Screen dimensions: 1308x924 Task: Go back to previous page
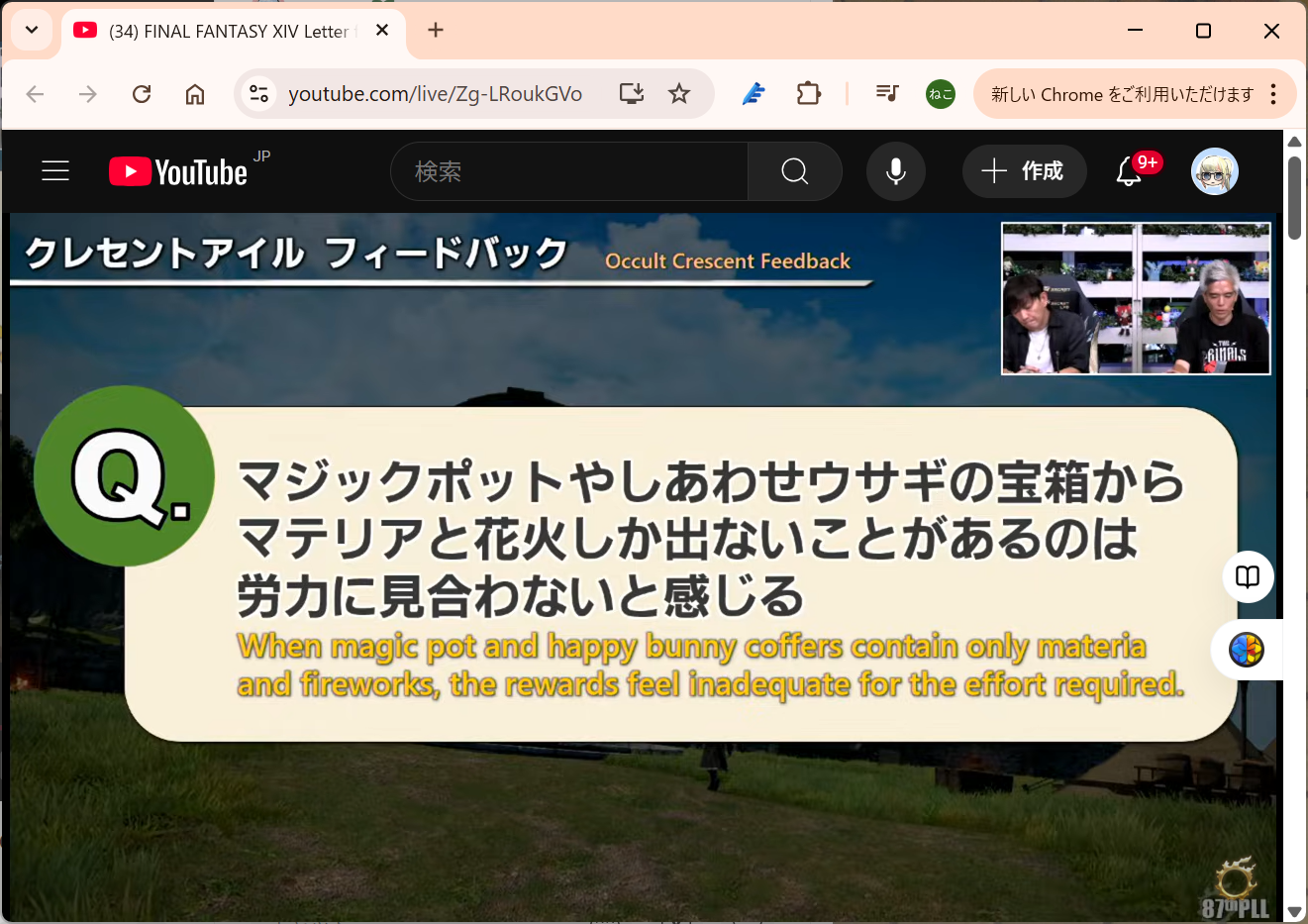click(36, 94)
